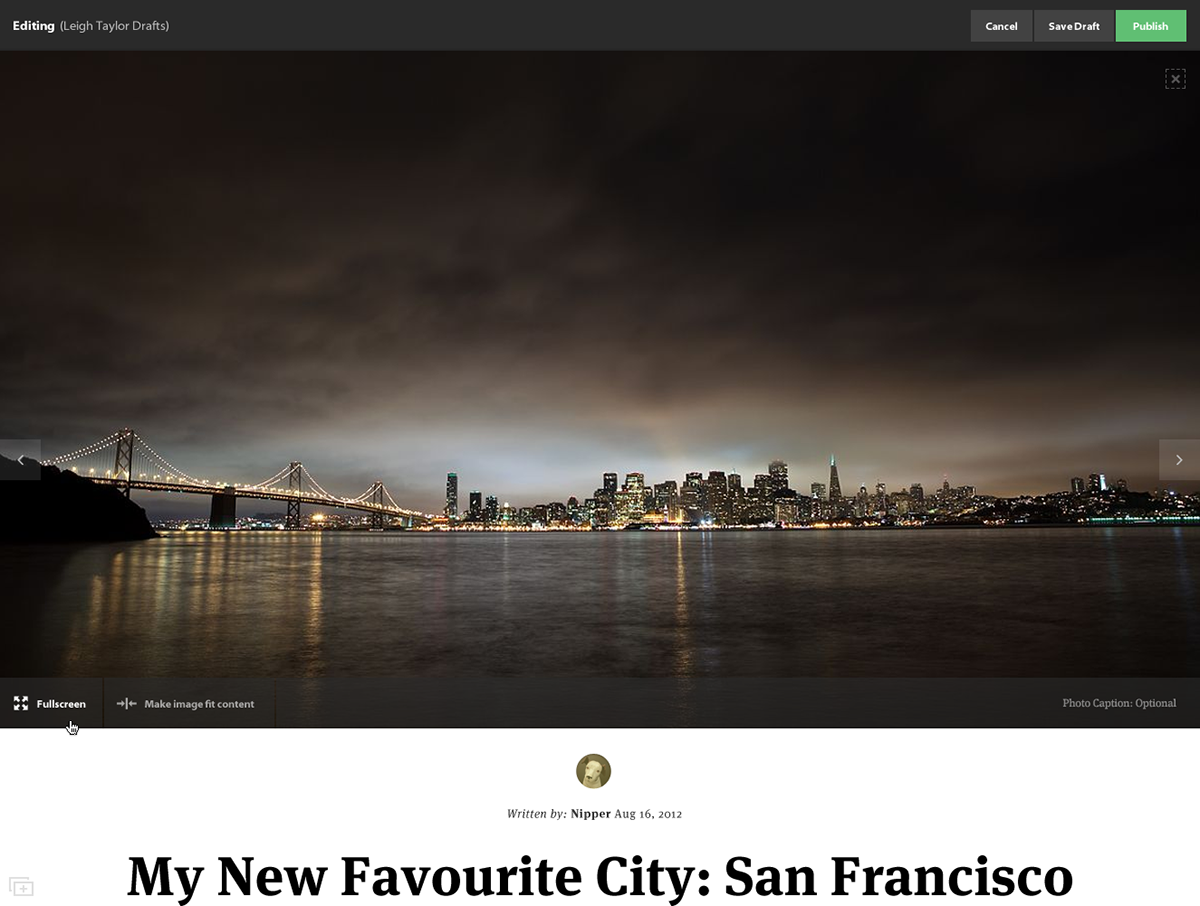Viewport: 1200px width, 906px height.
Task: Click the fit-content arrows icon
Action: pyautogui.click(x=126, y=704)
